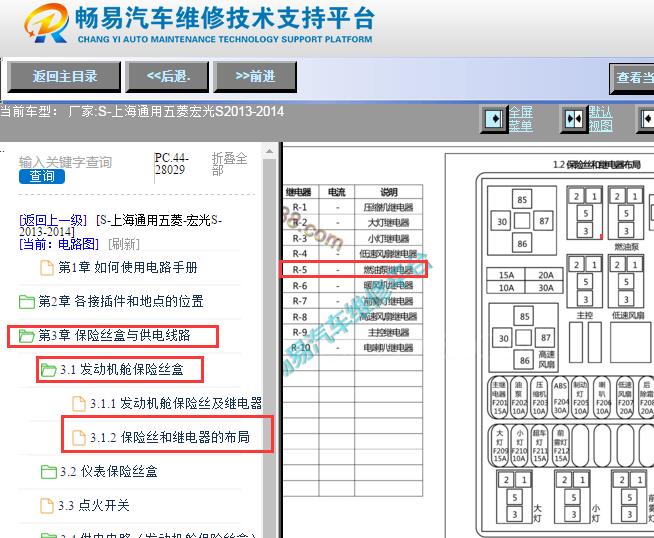Click 电喇叭继电器 description cell
This screenshot has width=654, height=538.
pos(388,348)
